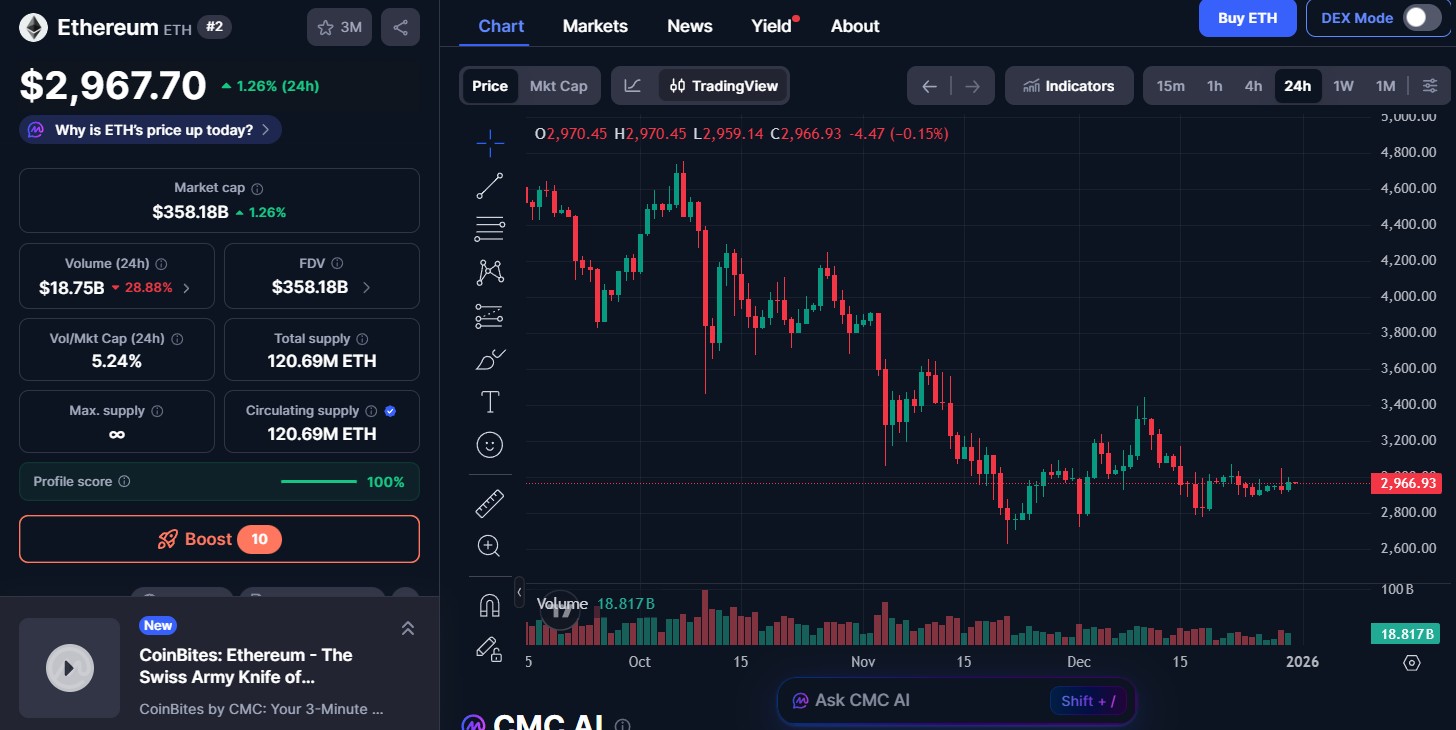
Task: Switch to the Markets tab
Action: coord(595,26)
